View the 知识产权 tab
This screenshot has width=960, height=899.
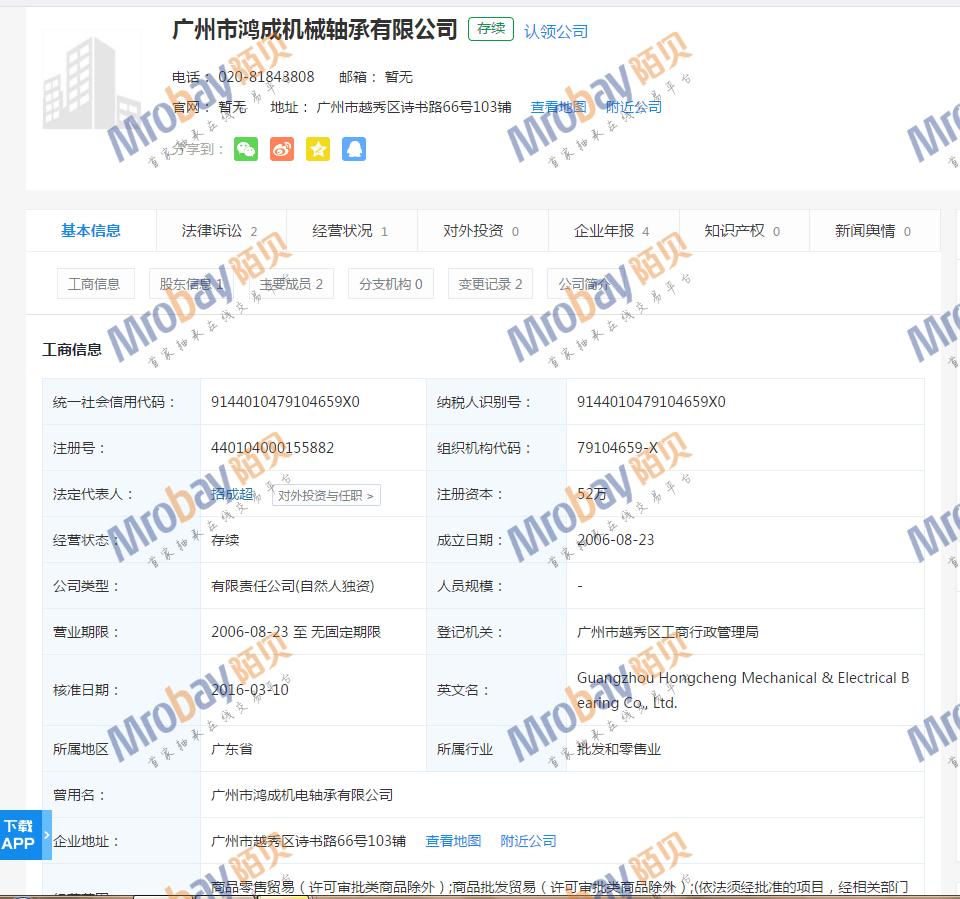742,231
